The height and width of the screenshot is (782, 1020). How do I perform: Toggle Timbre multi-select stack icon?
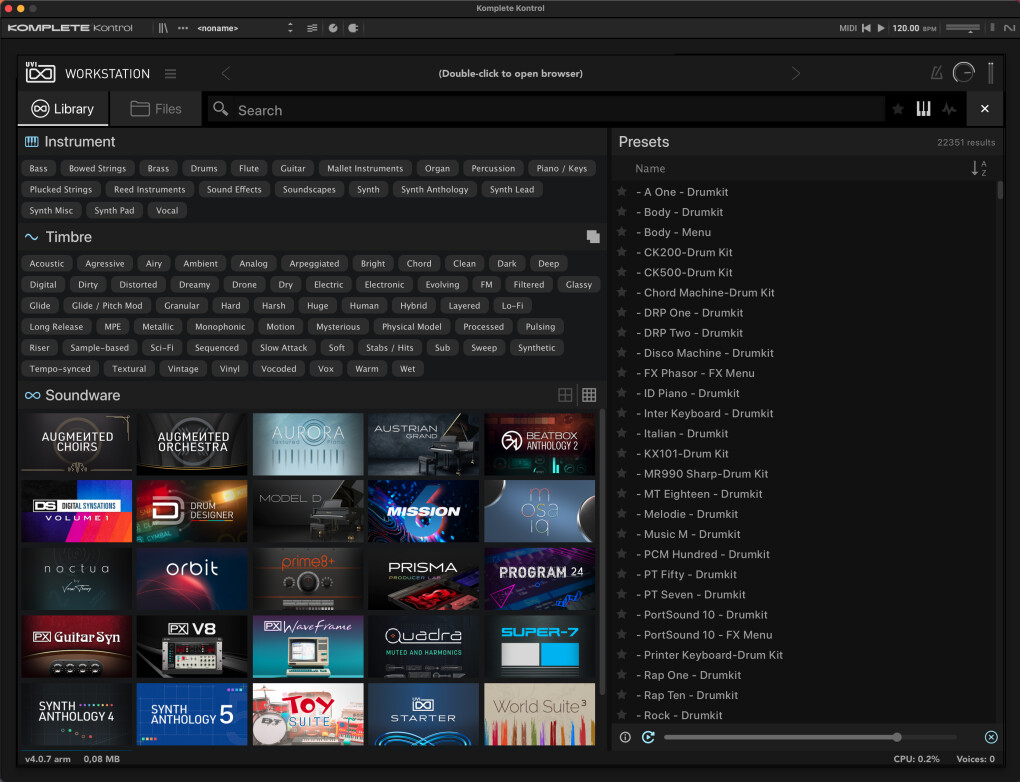[593, 237]
